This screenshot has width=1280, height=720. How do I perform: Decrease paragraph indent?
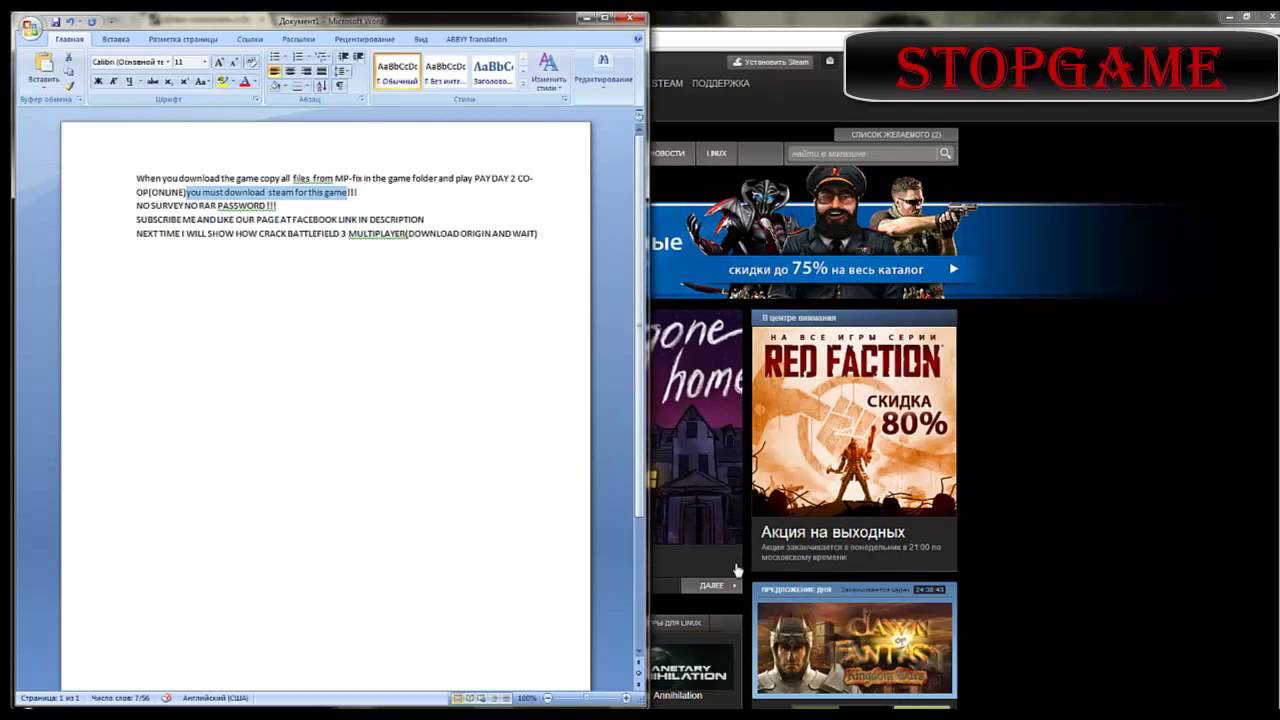pos(343,57)
